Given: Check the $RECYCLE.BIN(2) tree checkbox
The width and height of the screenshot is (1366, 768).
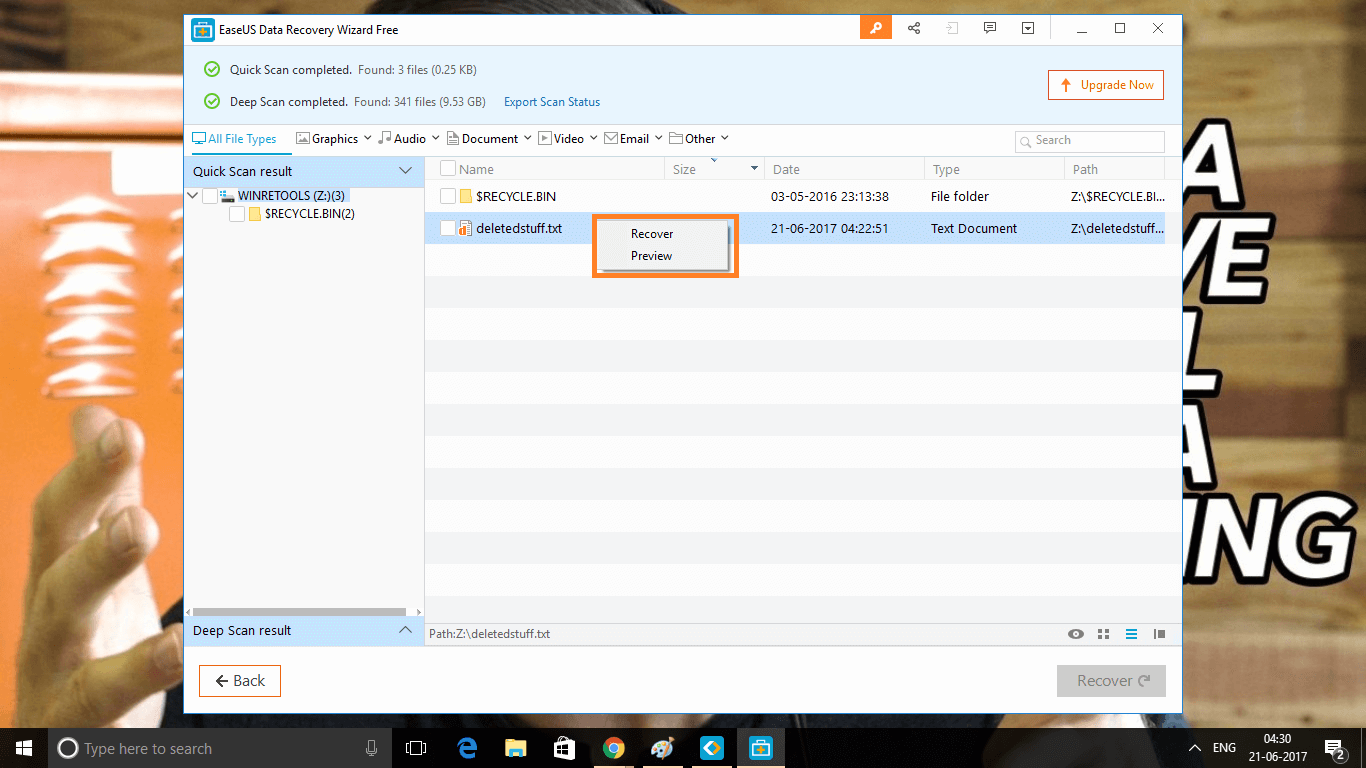Looking at the screenshot, I should (237, 214).
